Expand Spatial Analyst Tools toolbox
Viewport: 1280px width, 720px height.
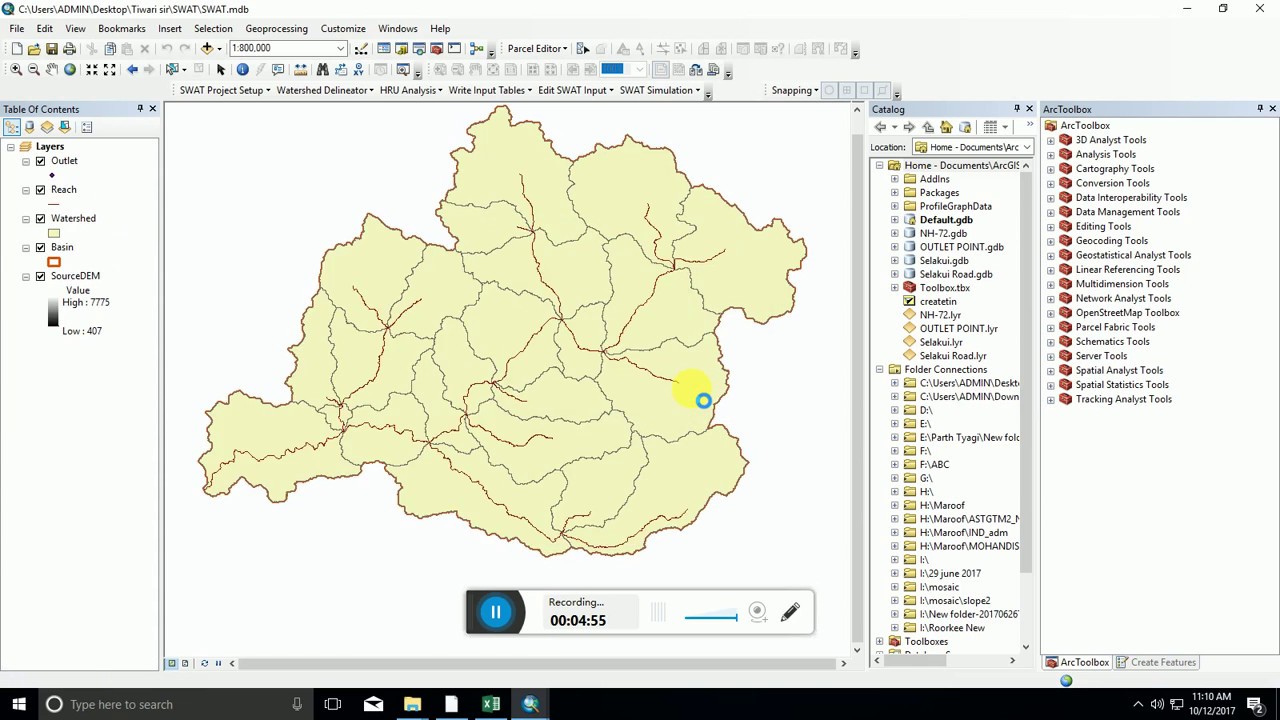coord(1051,370)
